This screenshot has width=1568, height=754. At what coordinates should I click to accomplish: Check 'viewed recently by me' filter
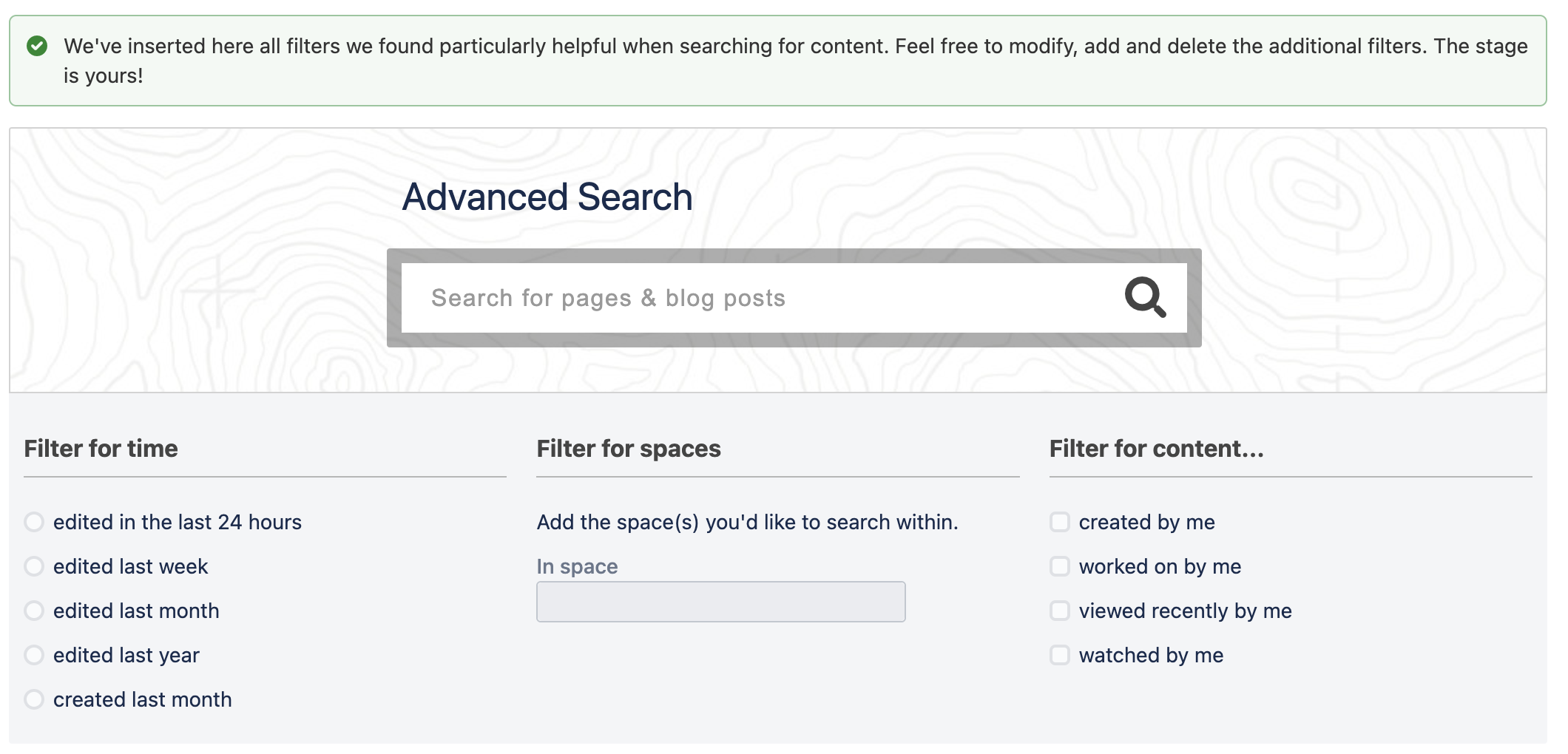pyautogui.click(x=1060, y=611)
